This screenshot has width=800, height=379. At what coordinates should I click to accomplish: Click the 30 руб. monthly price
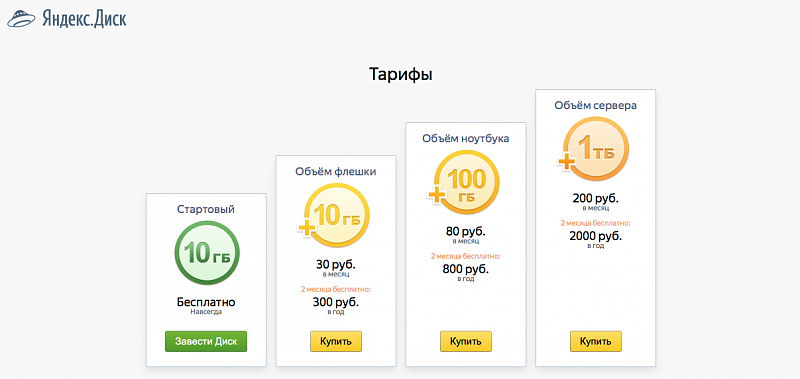336,265
